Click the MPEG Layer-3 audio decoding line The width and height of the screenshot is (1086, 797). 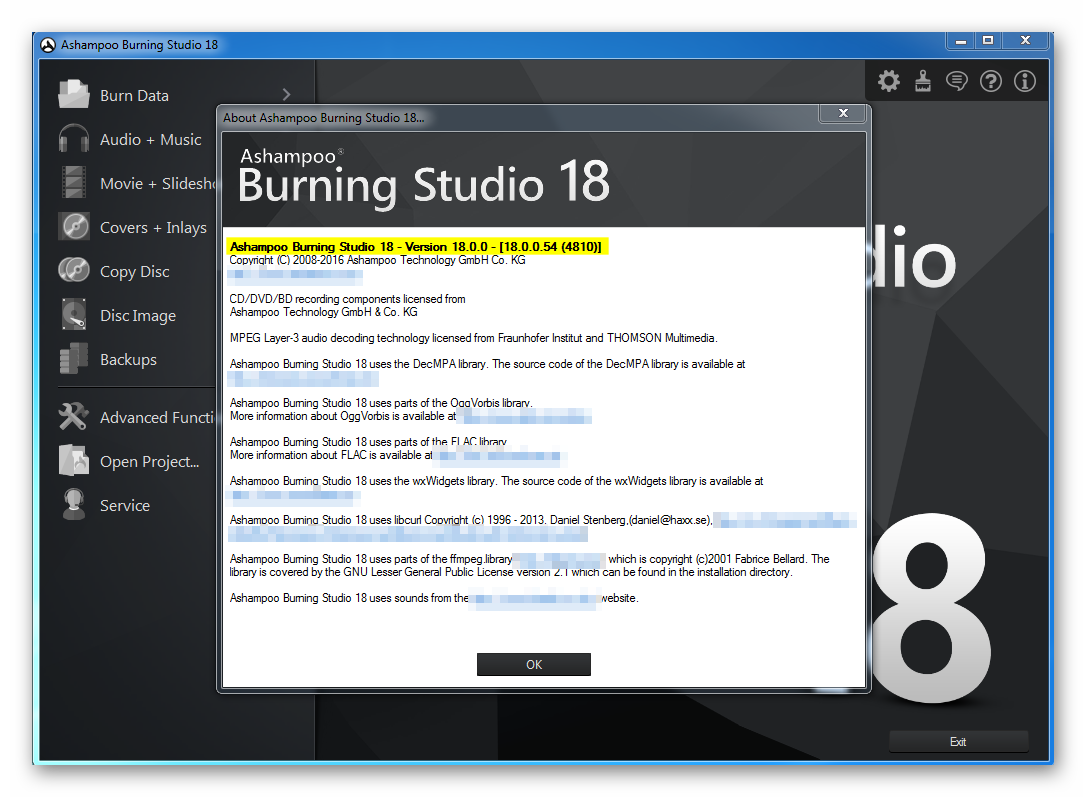tap(474, 338)
